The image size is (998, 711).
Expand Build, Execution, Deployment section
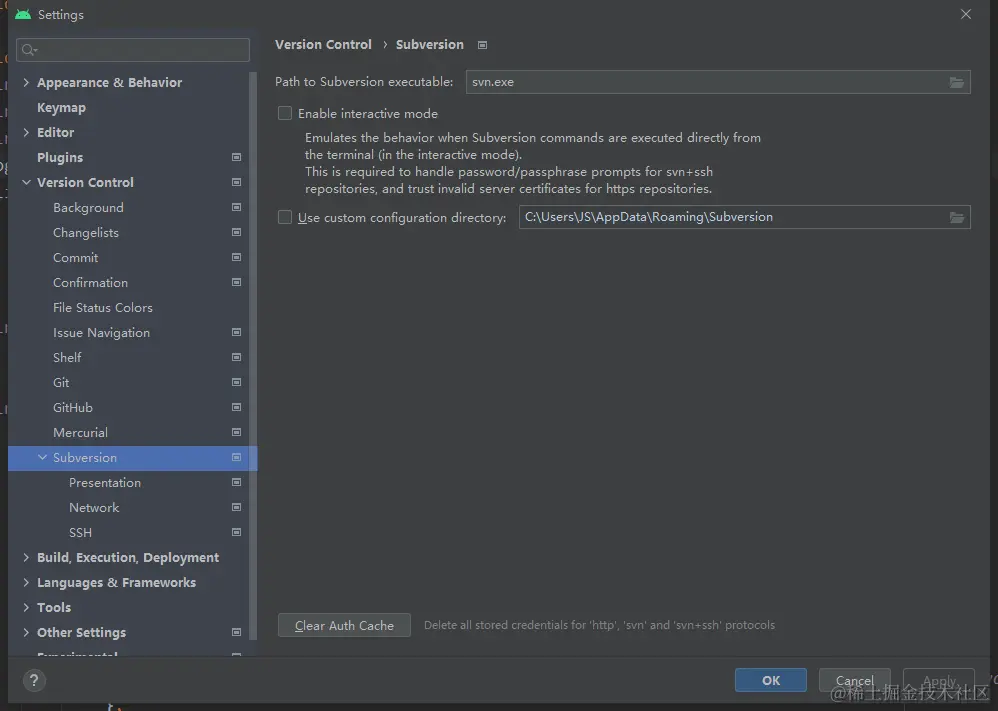click(26, 557)
